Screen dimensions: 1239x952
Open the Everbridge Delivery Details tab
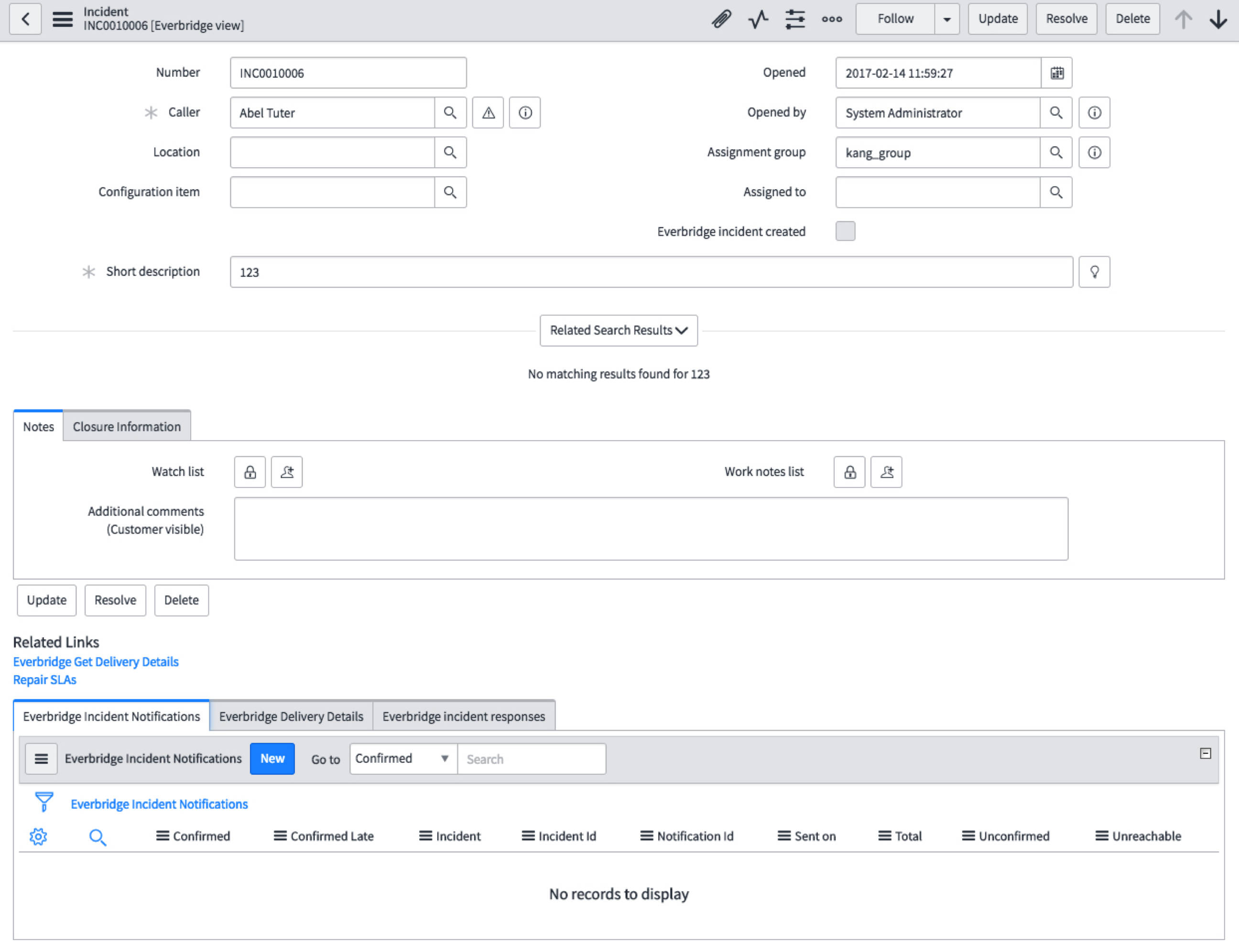click(291, 716)
